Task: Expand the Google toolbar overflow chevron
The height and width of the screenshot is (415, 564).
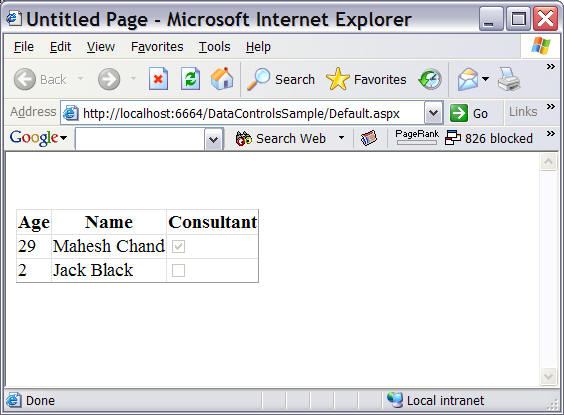Action: pyautogui.click(x=551, y=134)
